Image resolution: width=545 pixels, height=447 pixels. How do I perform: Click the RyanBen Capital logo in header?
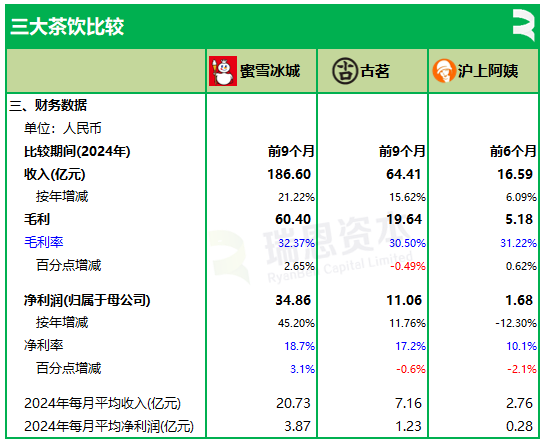click(x=523, y=25)
